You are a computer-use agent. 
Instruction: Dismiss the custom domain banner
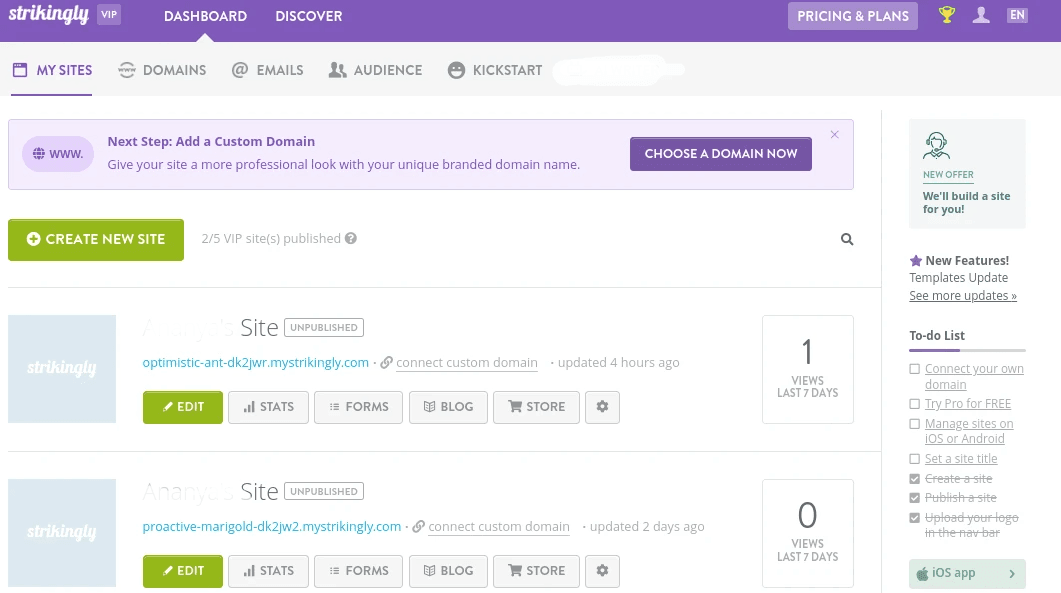[x=835, y=135]
